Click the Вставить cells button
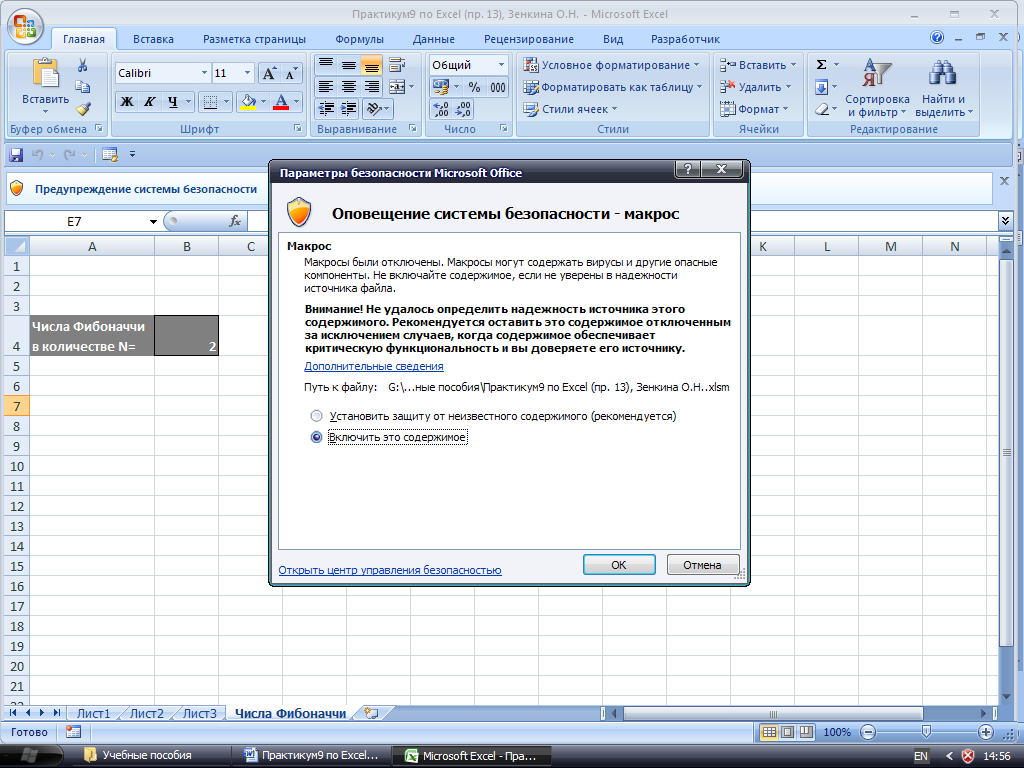Screen dimensions: 1024x768 [x=758, y=65]
